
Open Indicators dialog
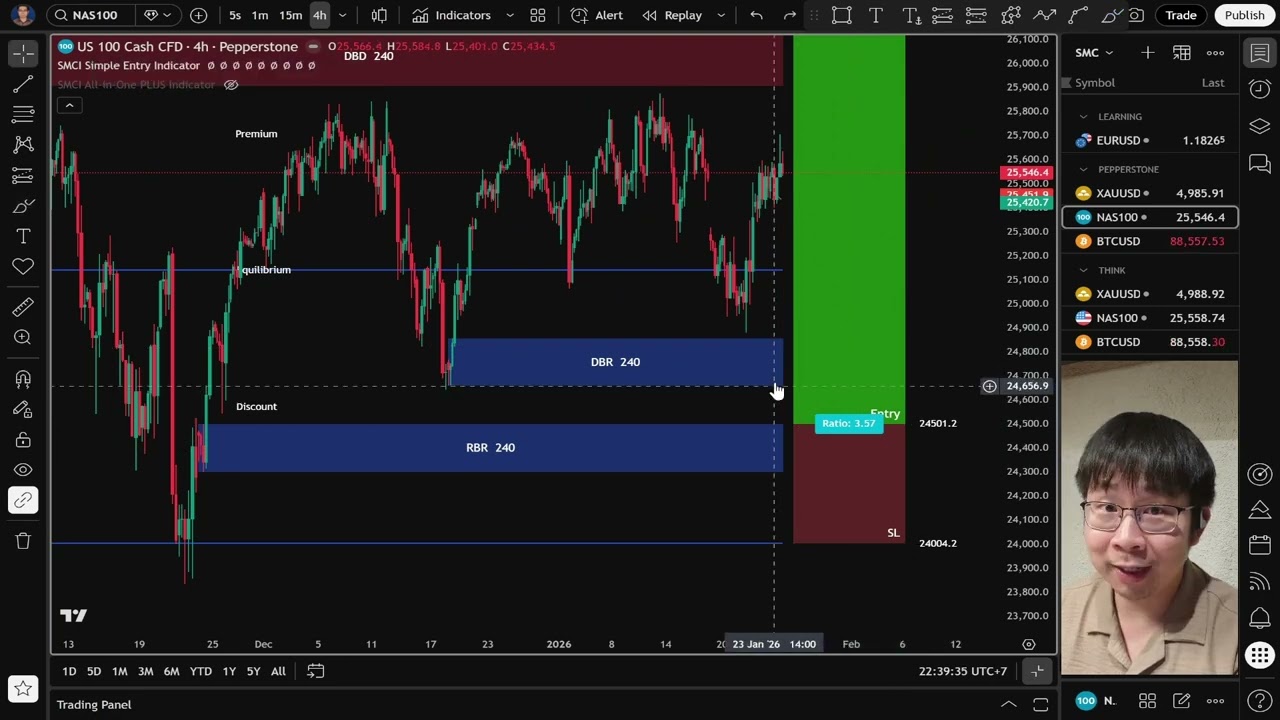(452, 15)
